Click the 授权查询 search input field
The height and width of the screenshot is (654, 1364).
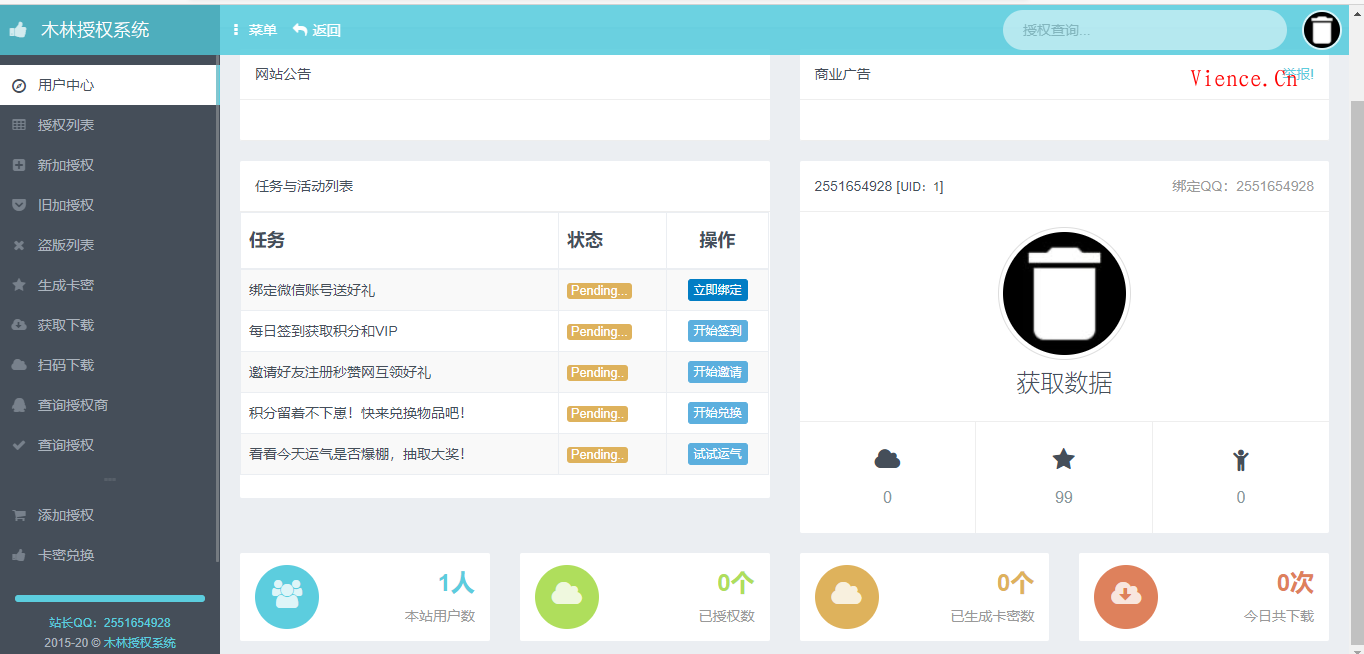[1144, 30]
